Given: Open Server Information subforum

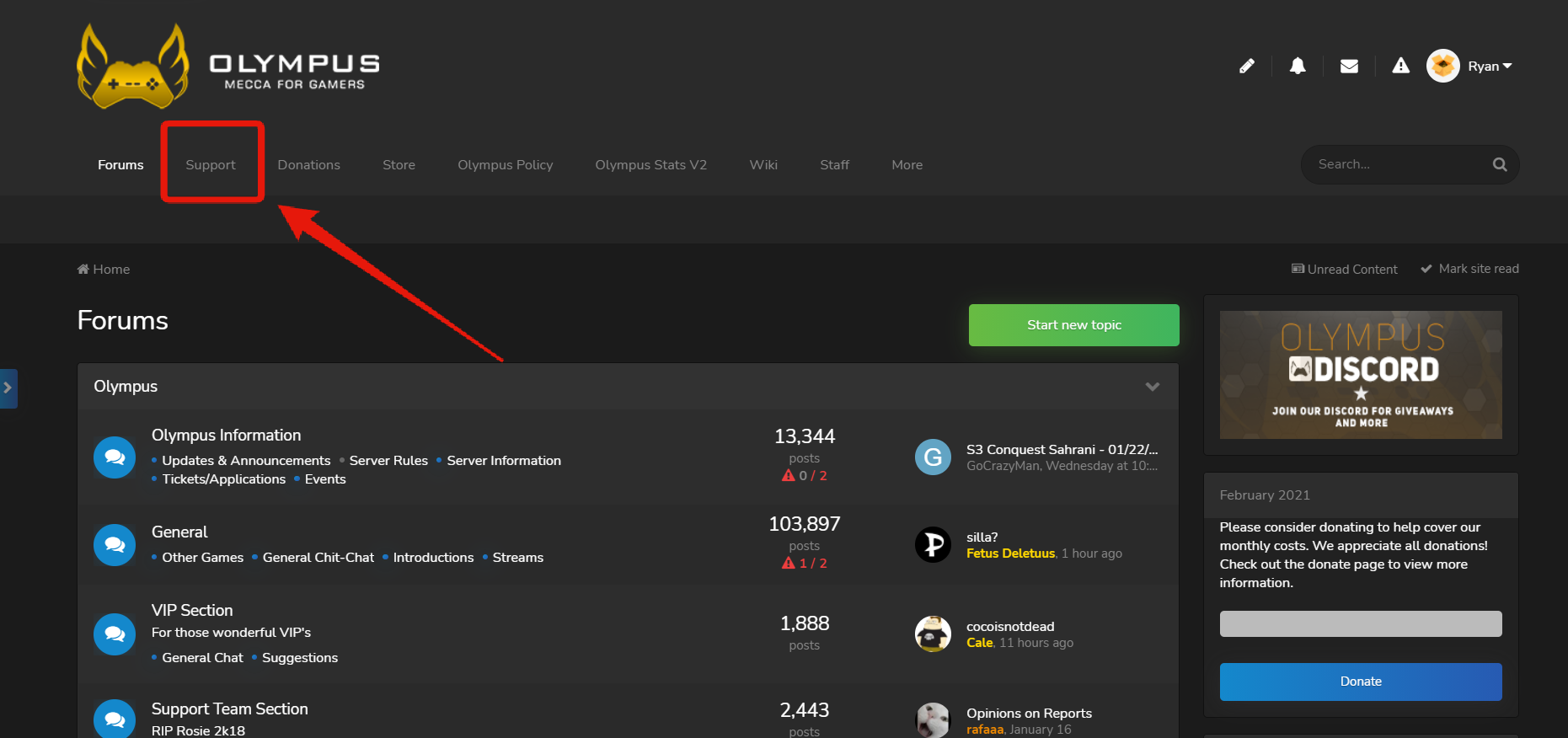Looking at the screenshot, I should point(504,461).
